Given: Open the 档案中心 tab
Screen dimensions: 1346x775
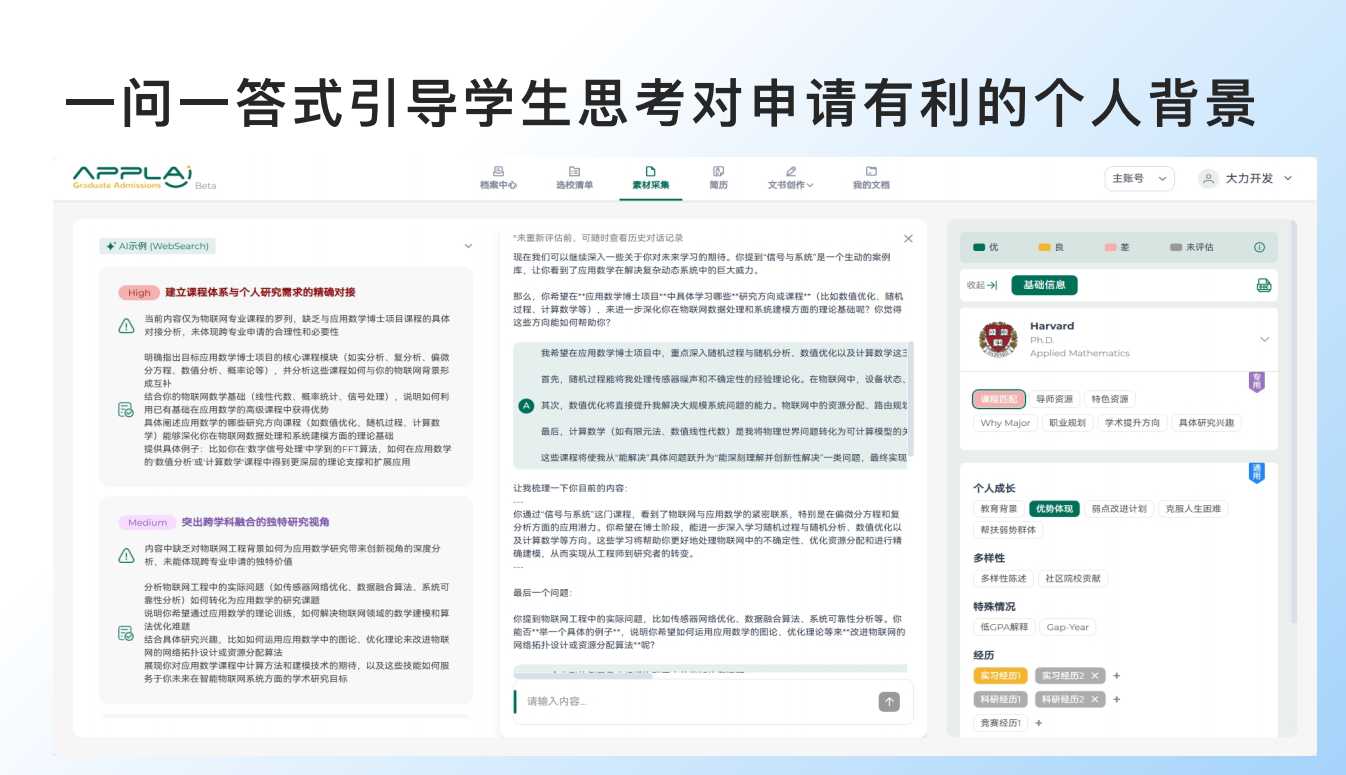Looking at the screenshot, I should (498, 178).
